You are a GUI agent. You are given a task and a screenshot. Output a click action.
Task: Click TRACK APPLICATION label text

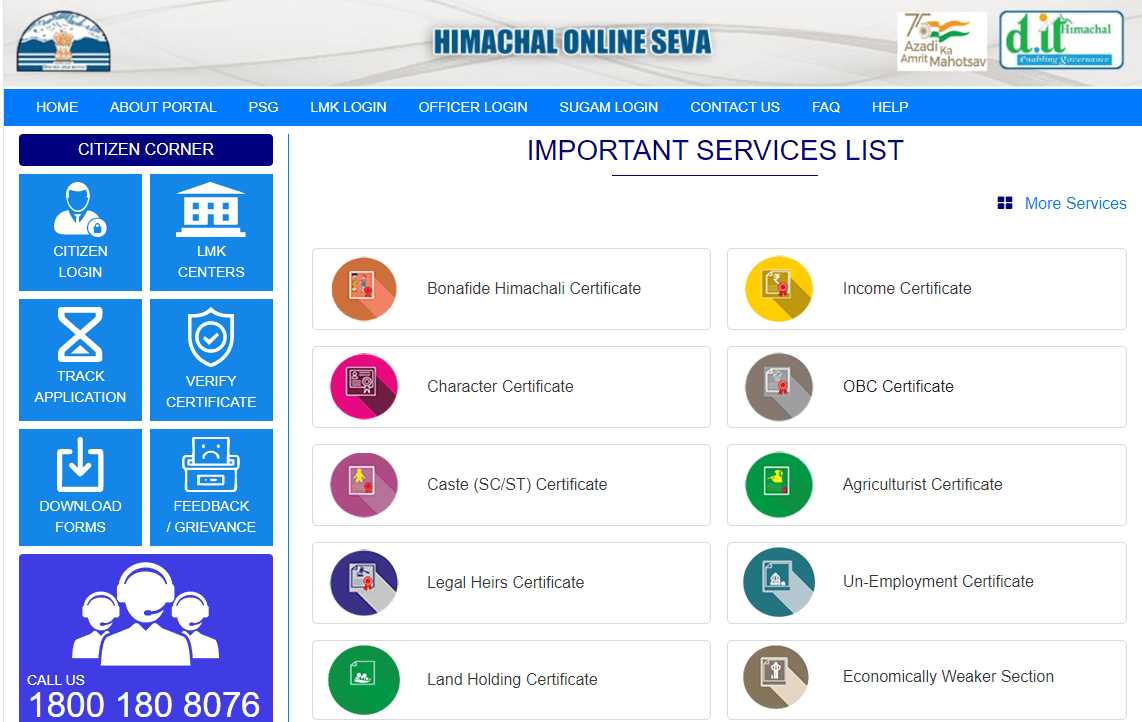point(80,387)
